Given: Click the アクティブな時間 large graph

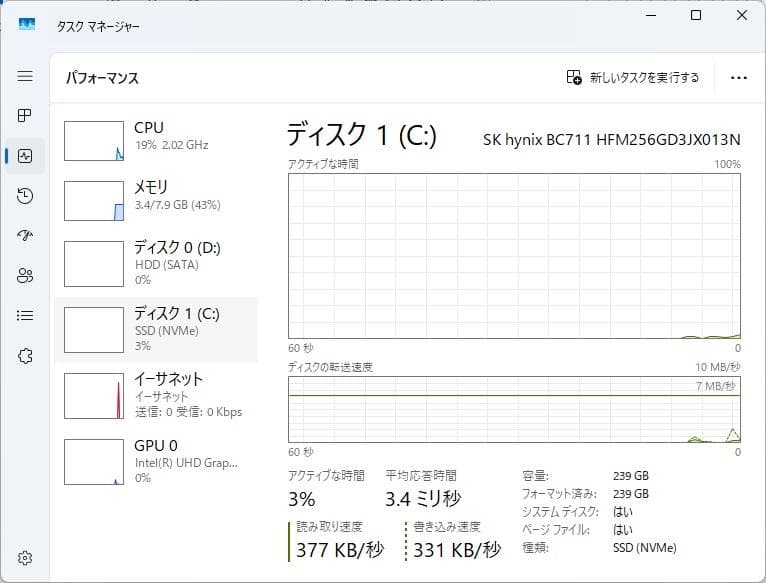Looking at the screenshot, I should [514, 256].
